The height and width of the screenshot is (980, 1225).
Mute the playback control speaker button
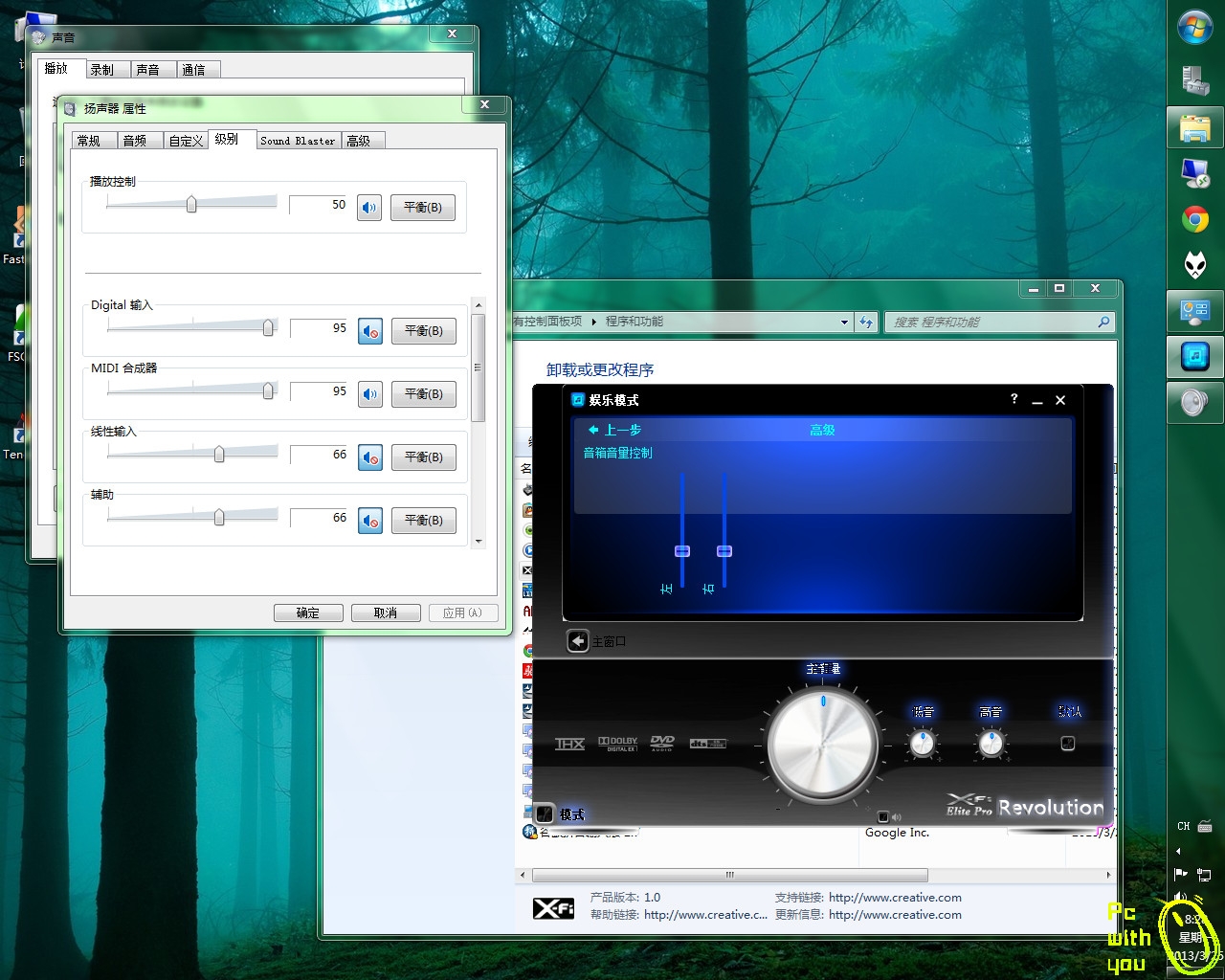(369, 207)
